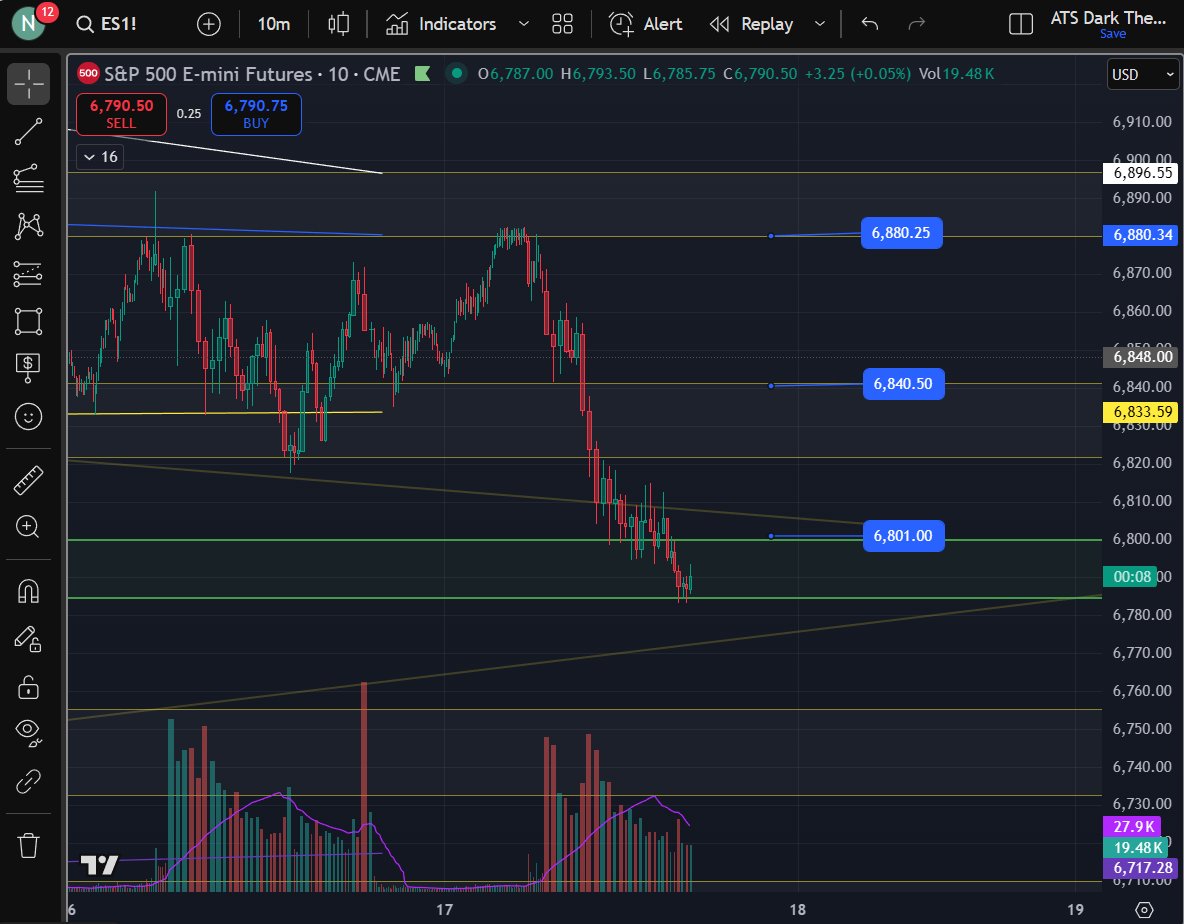
Task: Click the 6,910.00 price axis tick
Action: coord(1142,122)
